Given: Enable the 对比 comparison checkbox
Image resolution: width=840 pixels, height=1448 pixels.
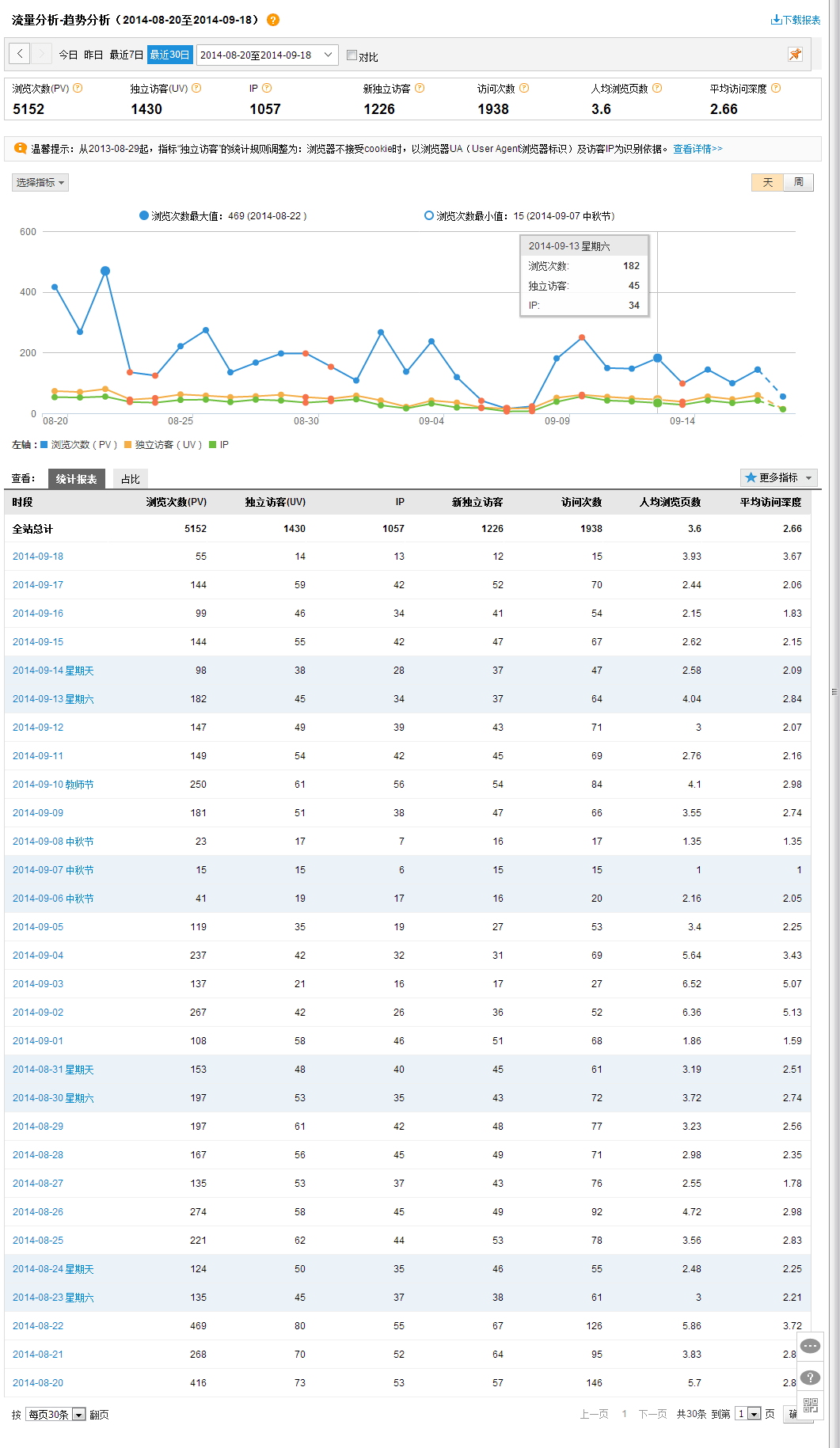Looking at the screenshot, I should [x=352, y=55].
